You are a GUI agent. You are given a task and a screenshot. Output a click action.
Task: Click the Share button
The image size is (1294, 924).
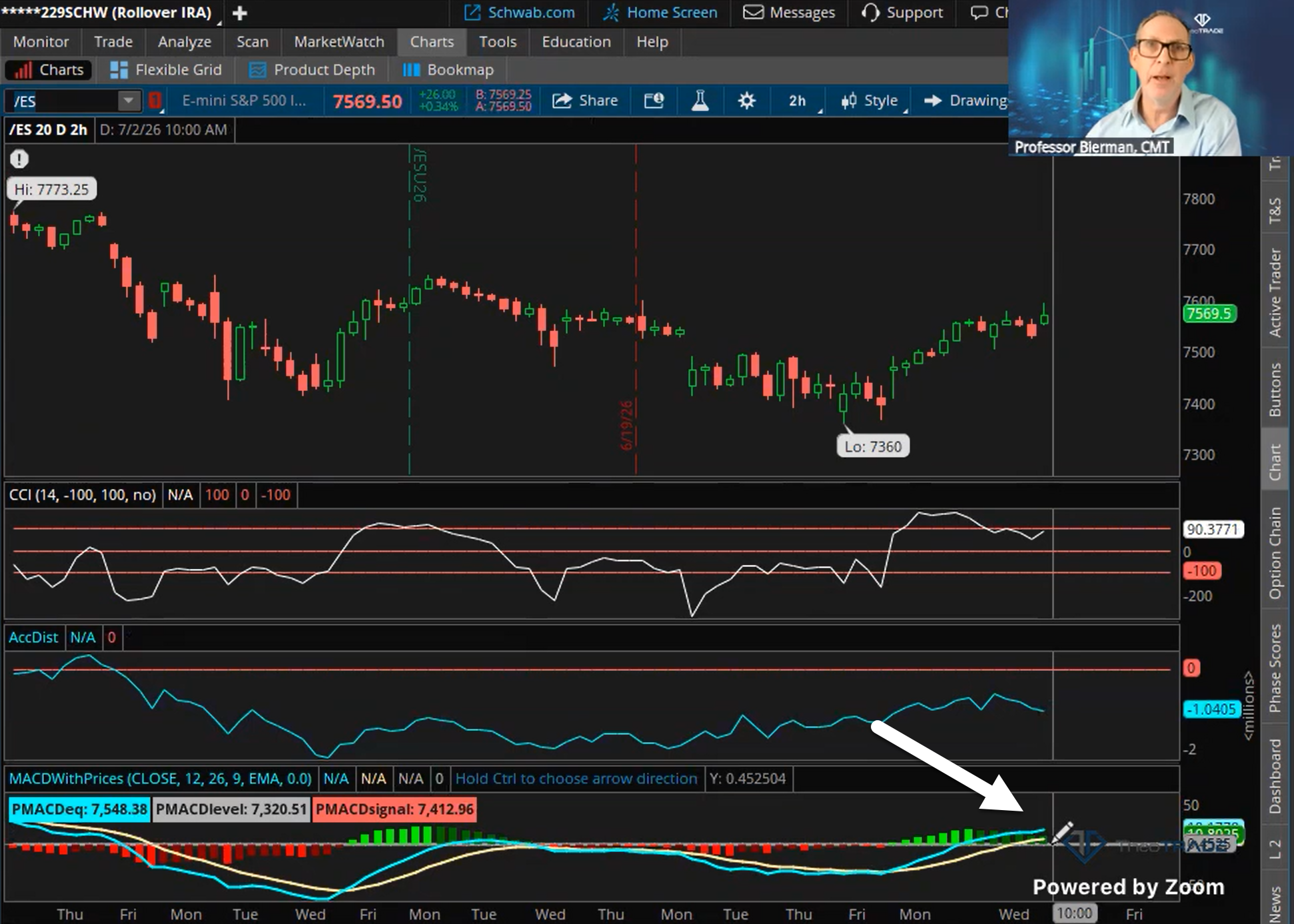click(585, 101)
